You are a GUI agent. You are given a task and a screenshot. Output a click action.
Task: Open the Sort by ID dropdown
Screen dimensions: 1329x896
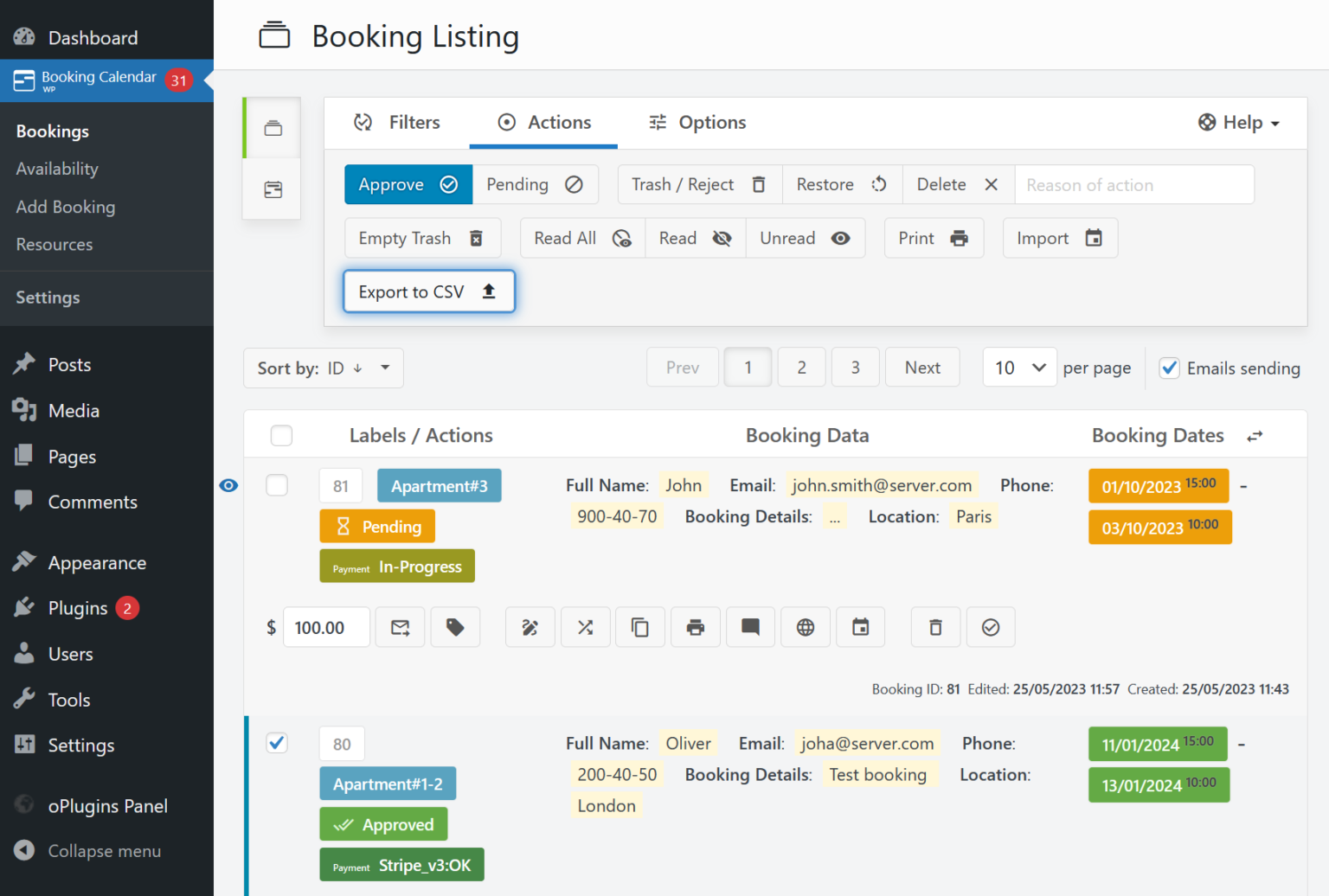coord(323,368)
